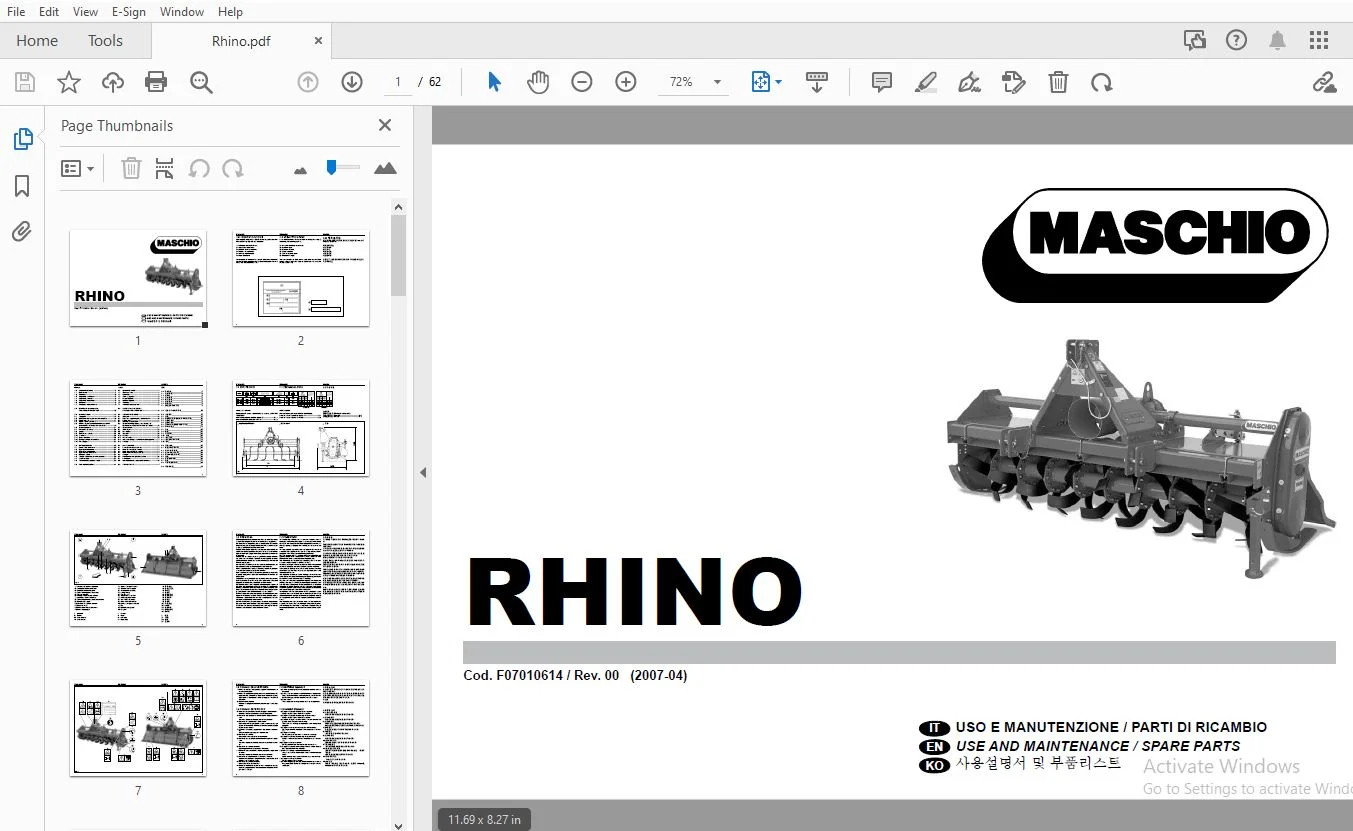This screenshot has width=1353, height=831.
Task: Share a link to this file
Action: tap(1325, 82)
